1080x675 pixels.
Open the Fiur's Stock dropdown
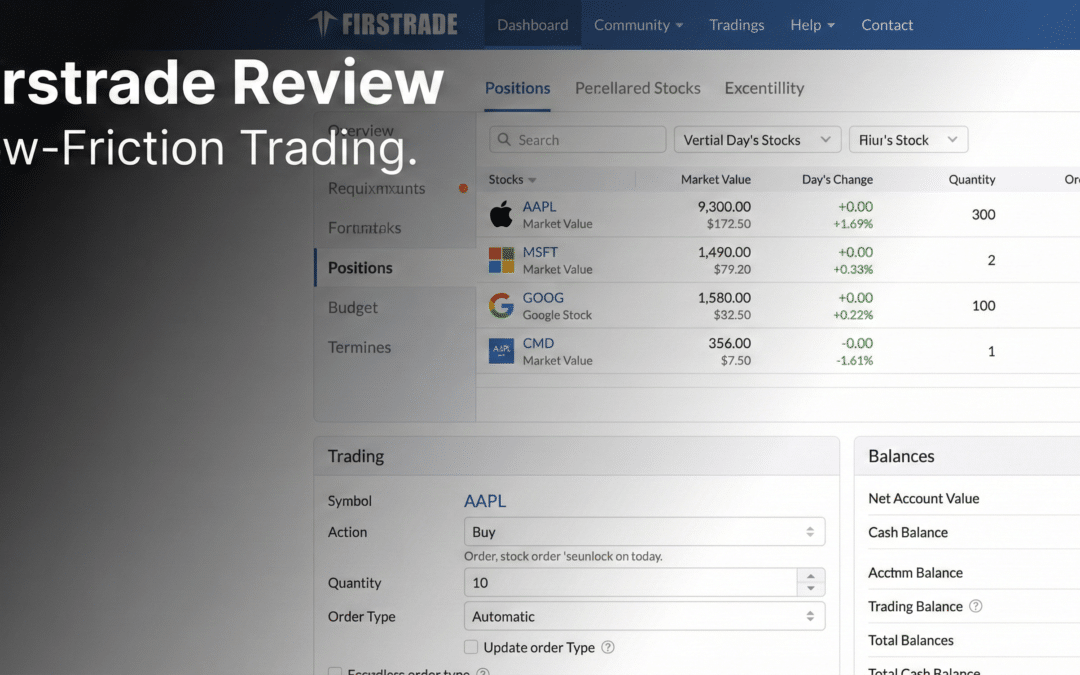[x=908, y=140]
